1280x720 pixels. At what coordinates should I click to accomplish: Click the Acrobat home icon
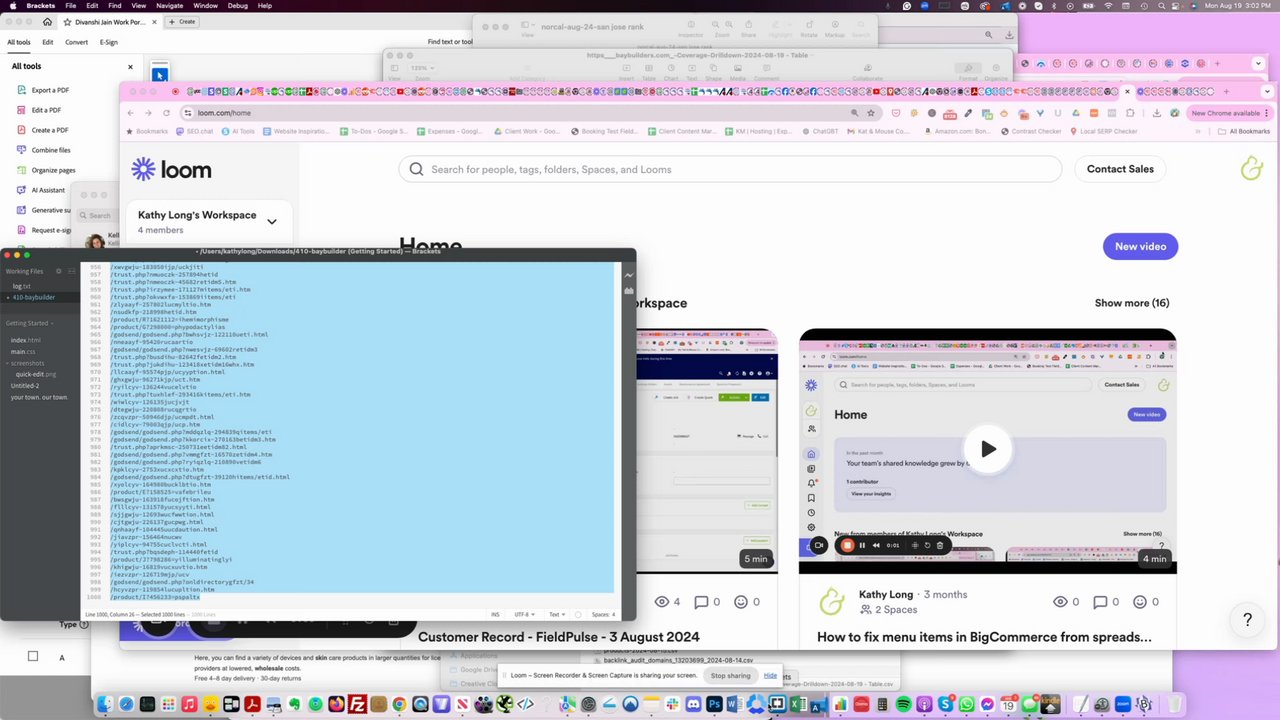point(47,21)
